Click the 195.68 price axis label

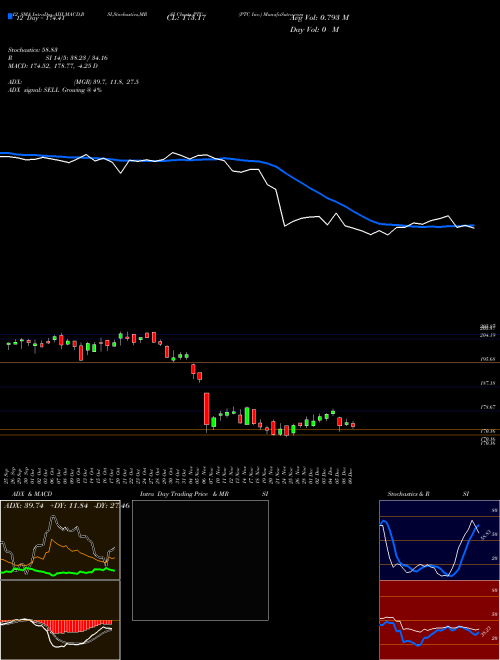pos(488,359)
